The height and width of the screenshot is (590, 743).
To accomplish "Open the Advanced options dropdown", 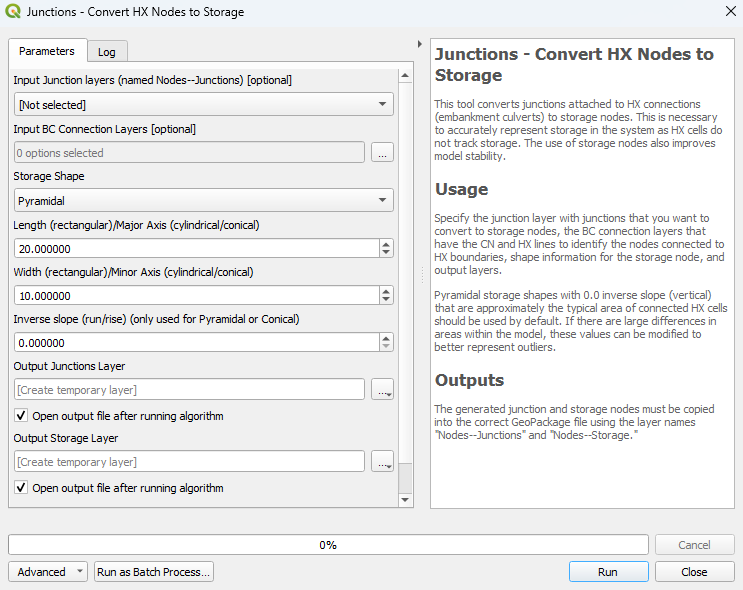I will 48,572.
